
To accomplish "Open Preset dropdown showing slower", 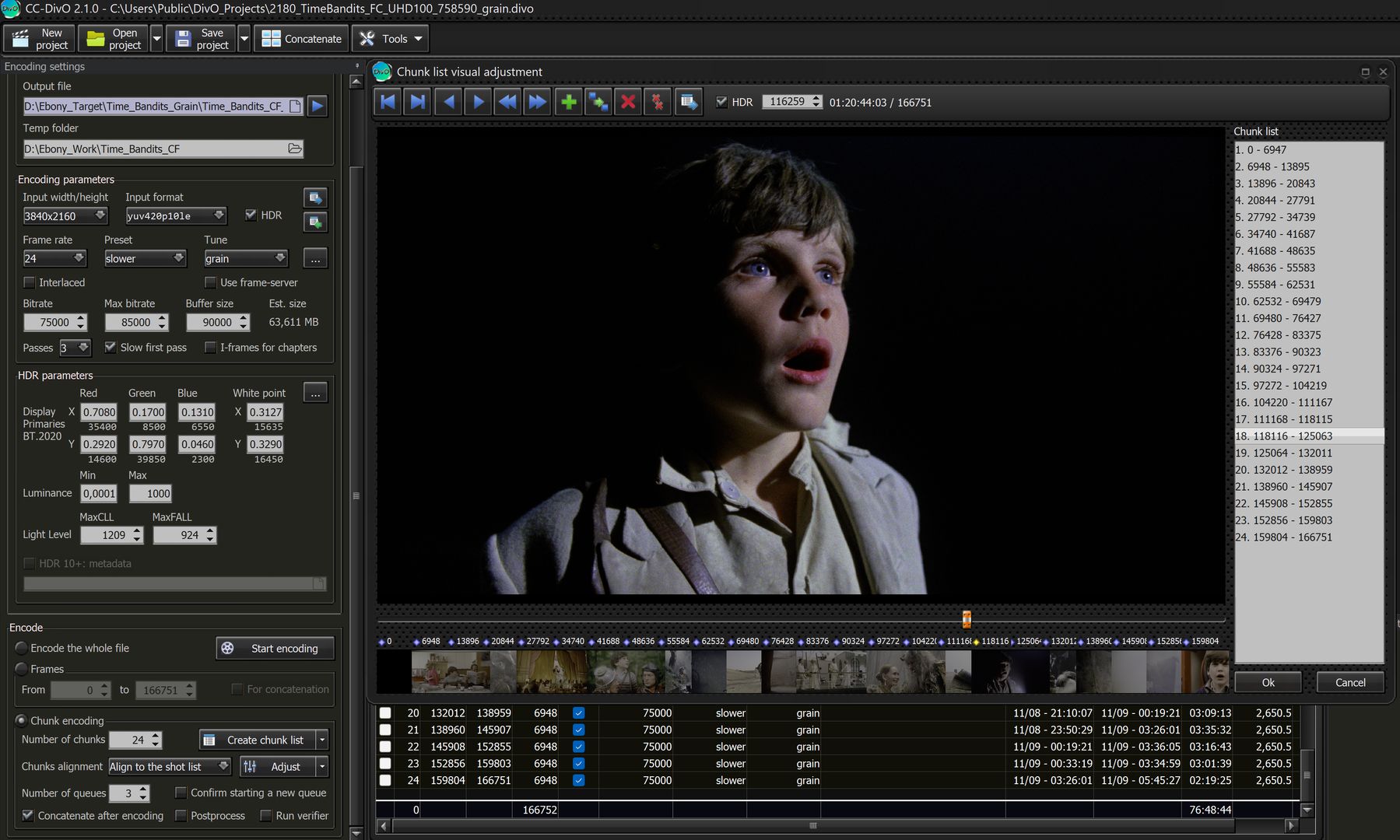I will click(x=145, y=258).
